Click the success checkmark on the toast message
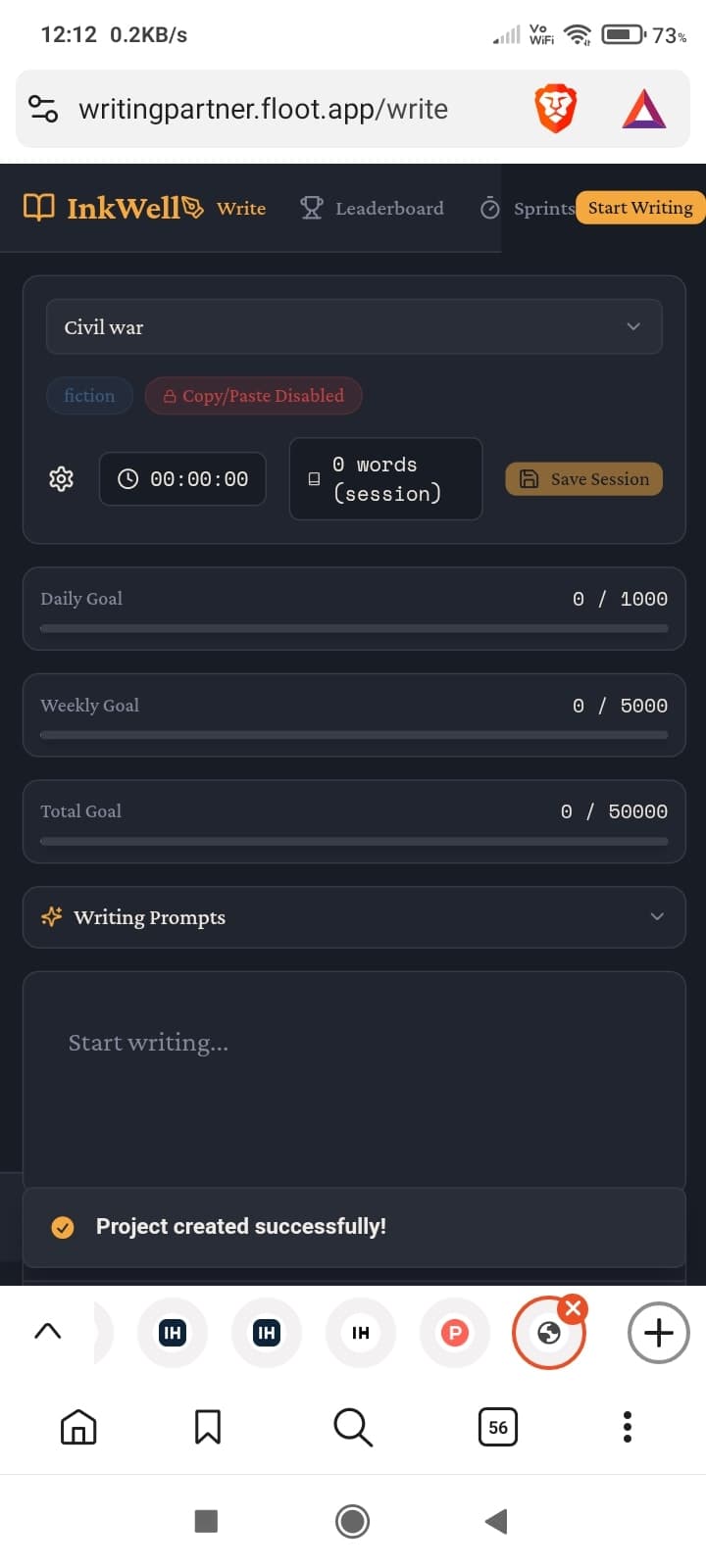706x1568 pixels. point(62,1226)
